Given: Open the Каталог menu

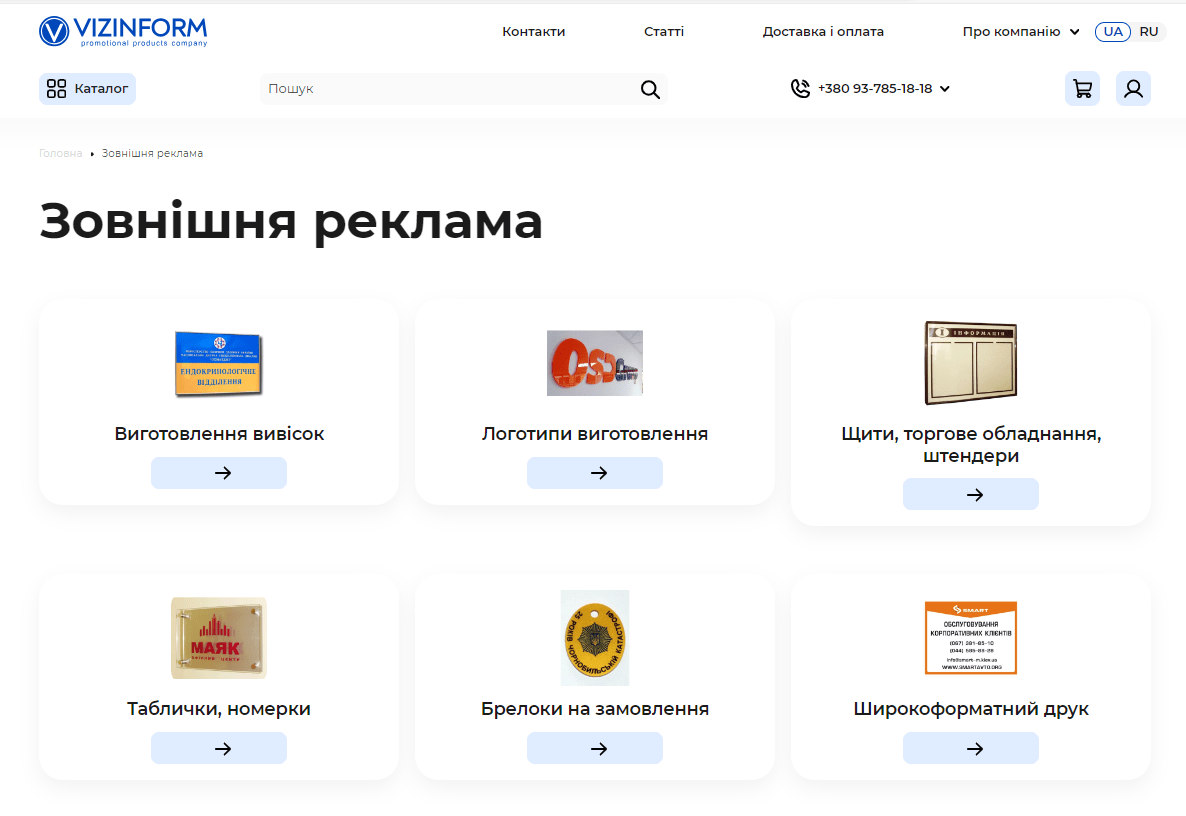Looking at the screenshot, I should pyautogui.click(x=87, y=89).
